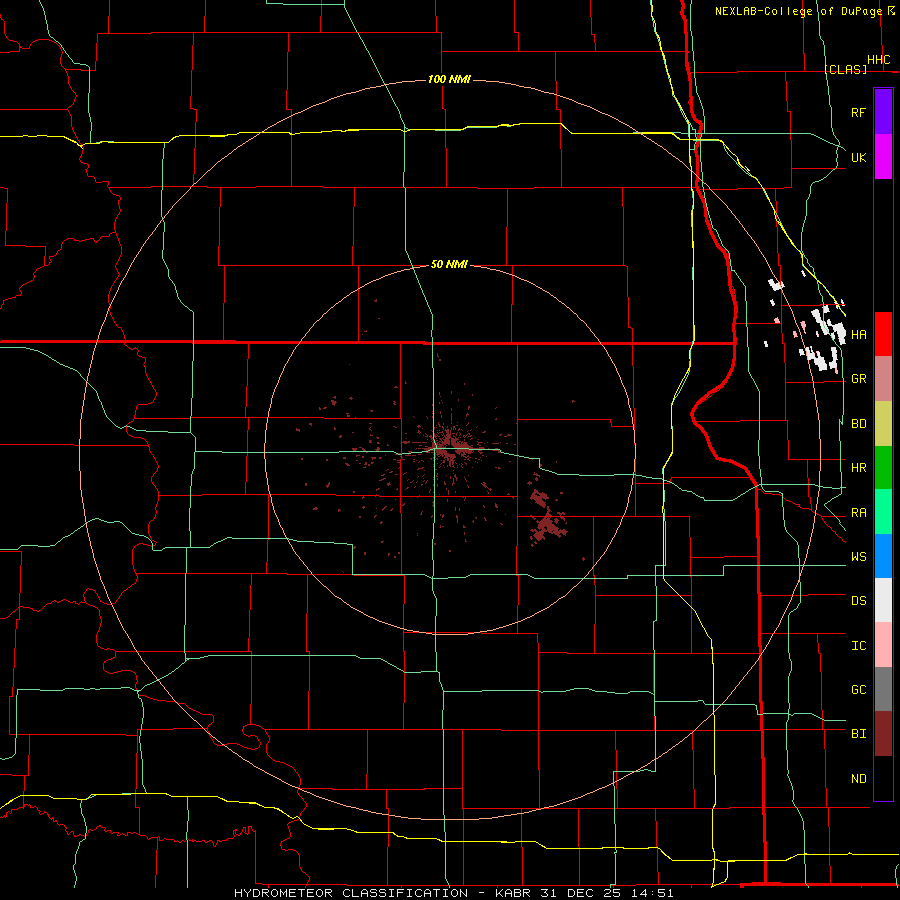900x900 pixels.
Task: Select the yellow BD legend swatch
Action: (883, 424)
